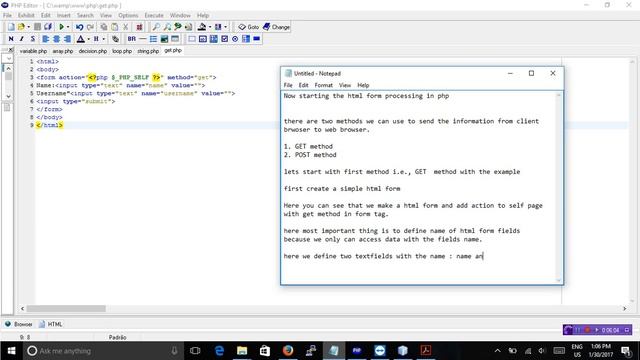Open the Format menu in Notepad

[x=324, y=85]
